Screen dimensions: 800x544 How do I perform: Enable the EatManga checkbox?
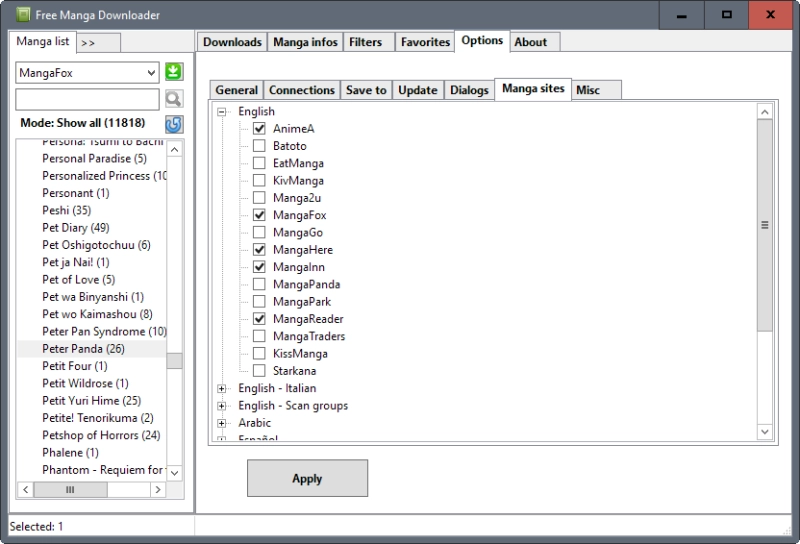point(259,163)
